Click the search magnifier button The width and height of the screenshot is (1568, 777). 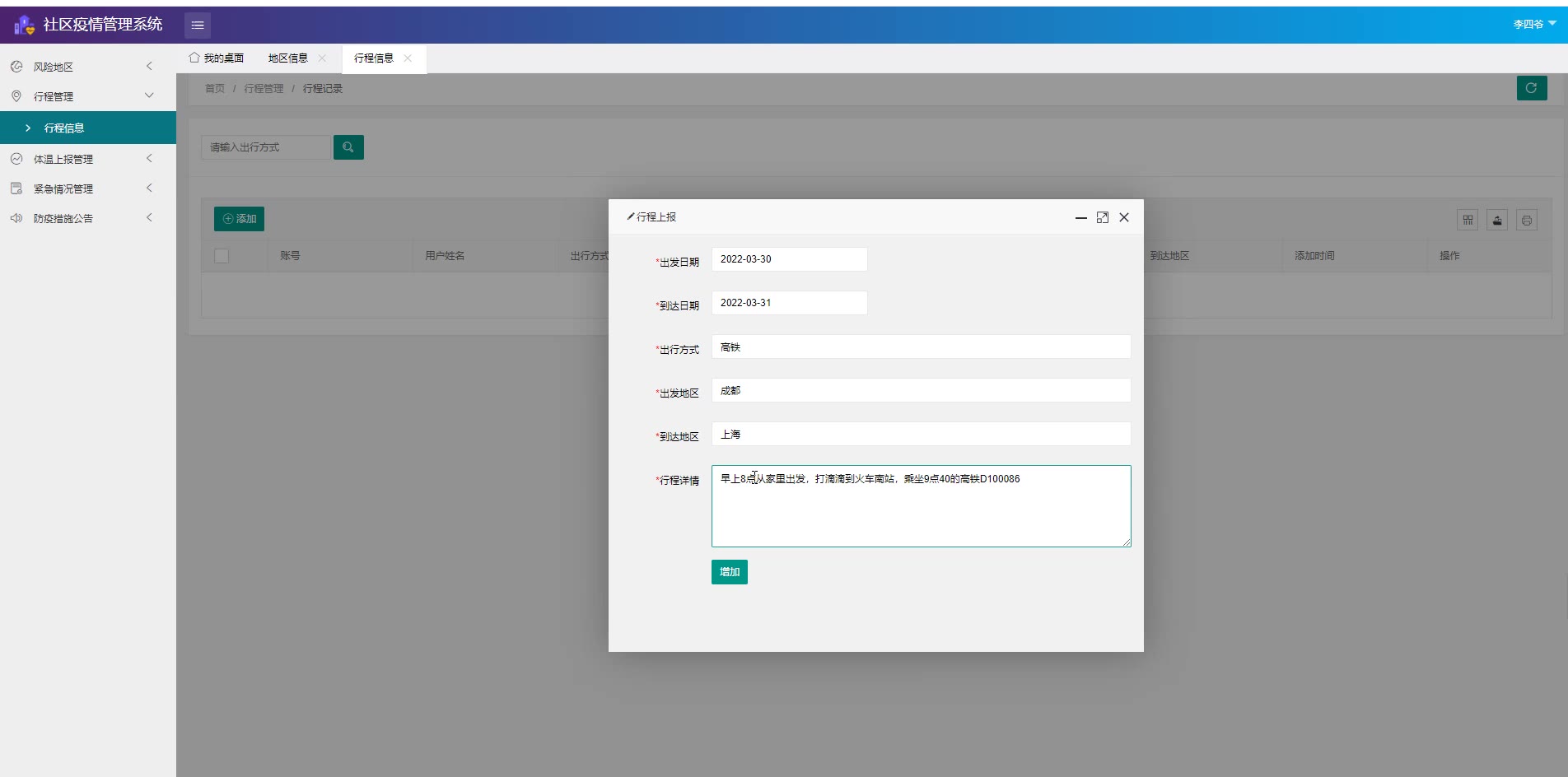pos(348,147)
